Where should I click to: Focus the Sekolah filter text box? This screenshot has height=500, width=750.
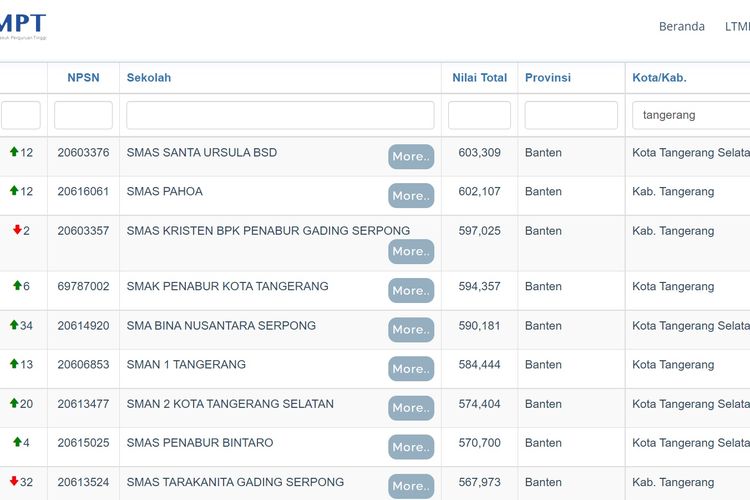(x=280, y=115)
